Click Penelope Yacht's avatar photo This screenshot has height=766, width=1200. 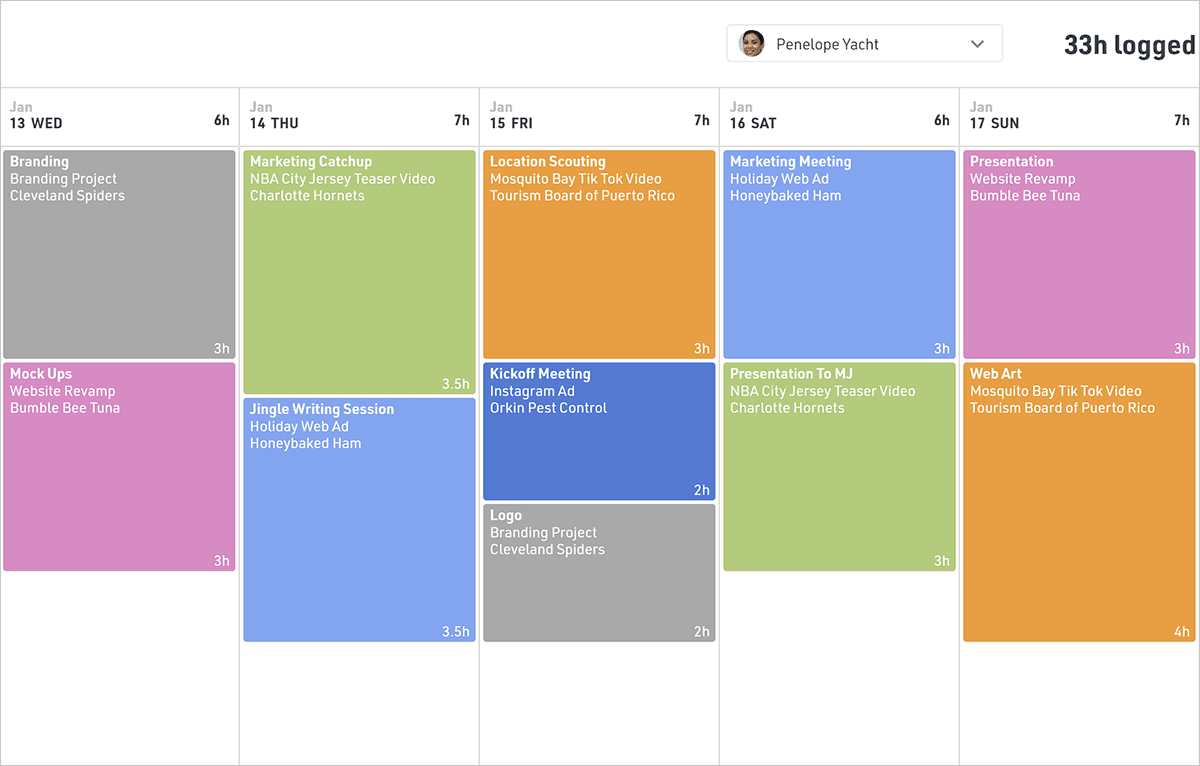[751, 44]
